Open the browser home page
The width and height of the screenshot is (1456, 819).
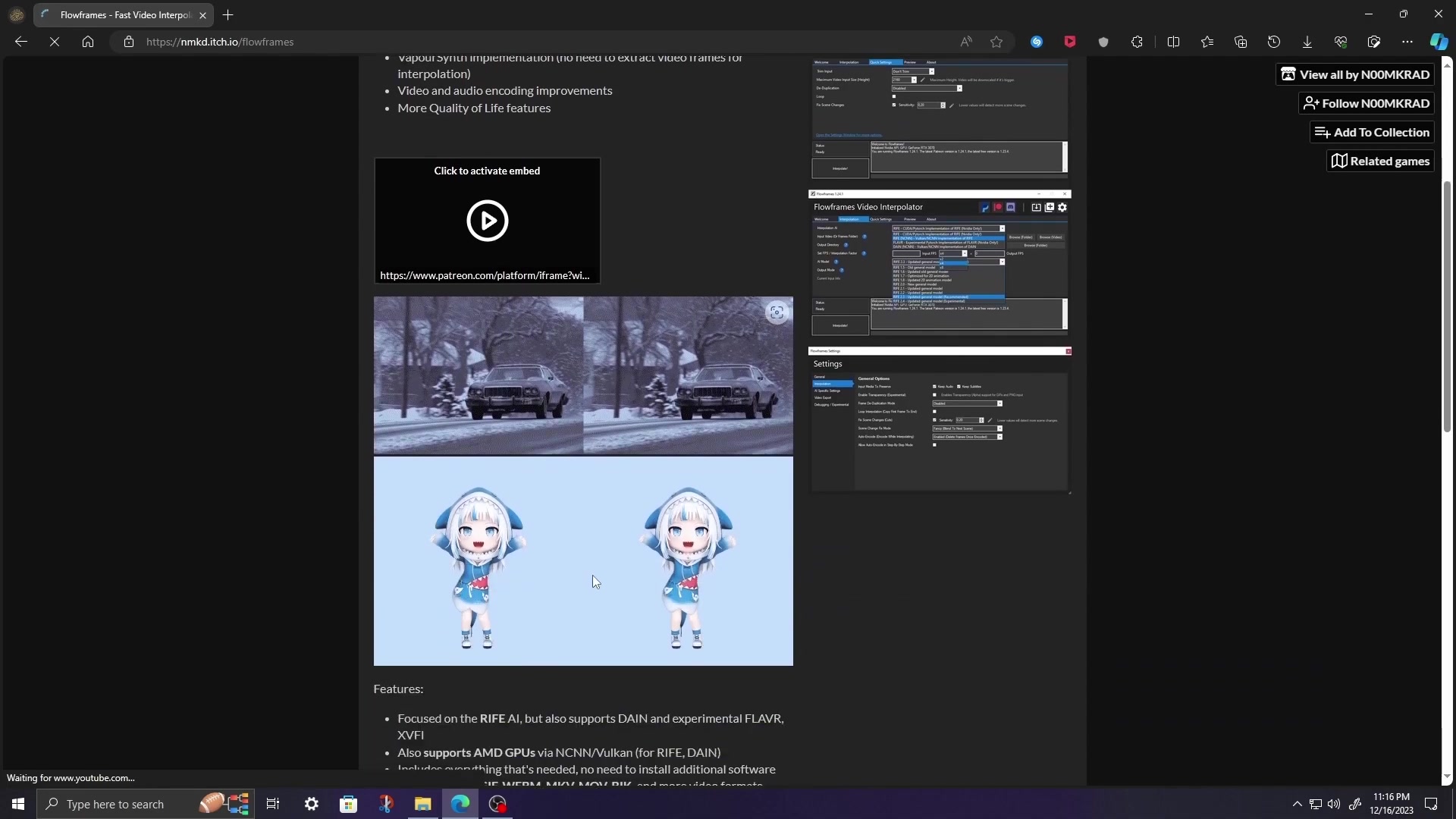(88, 42)
